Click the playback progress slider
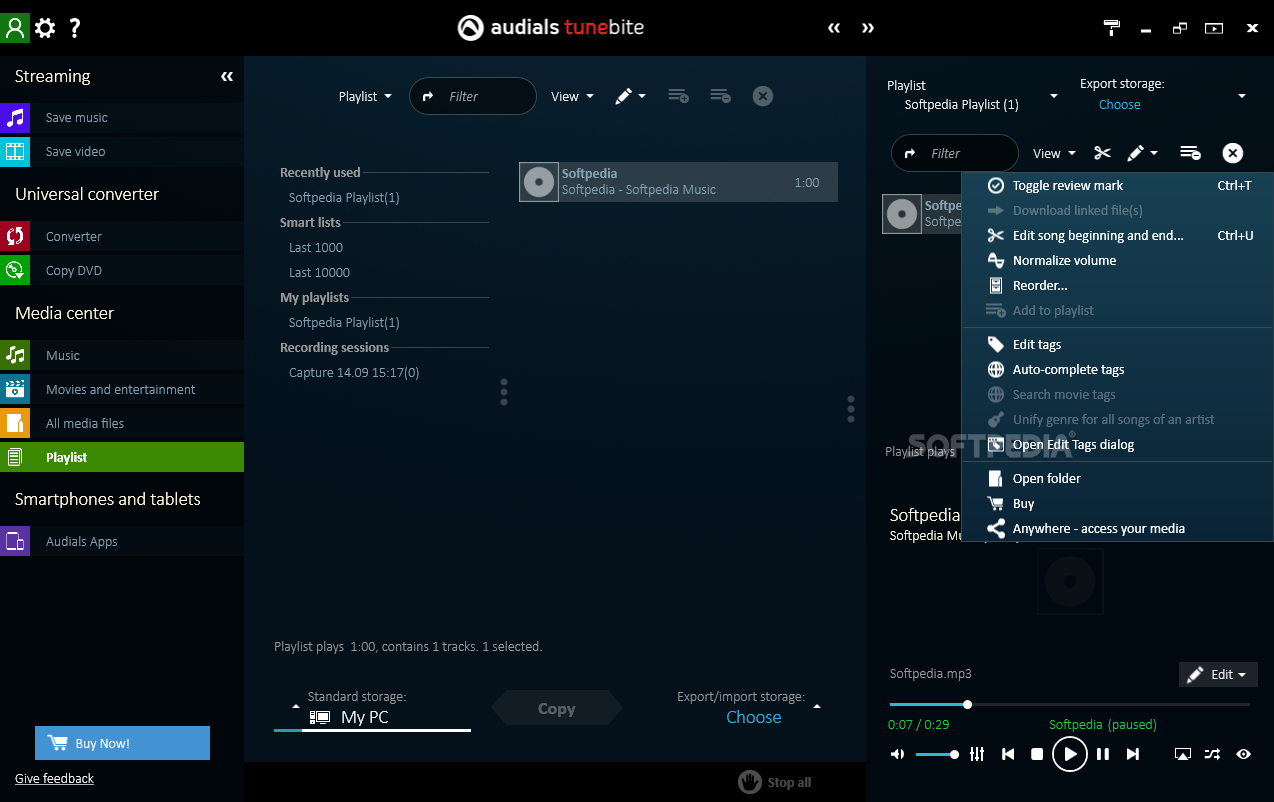 [1069, 704]
